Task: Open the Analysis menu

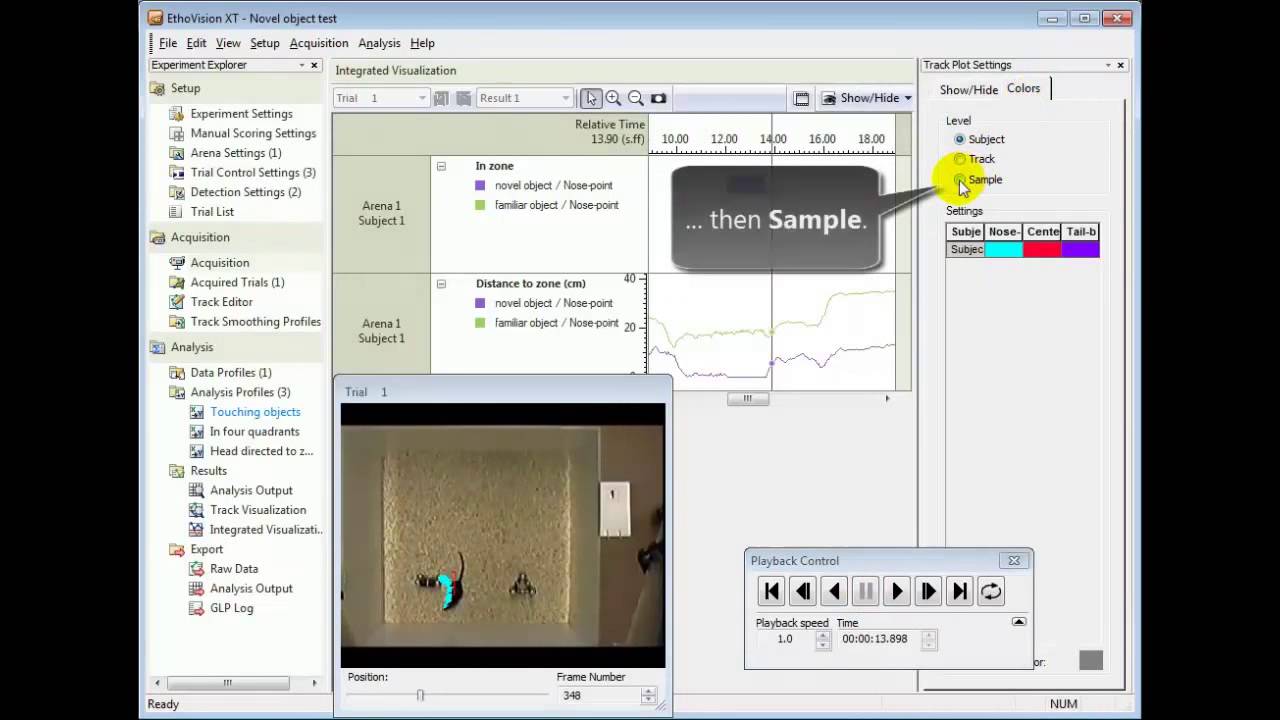Action: [379, 43]
